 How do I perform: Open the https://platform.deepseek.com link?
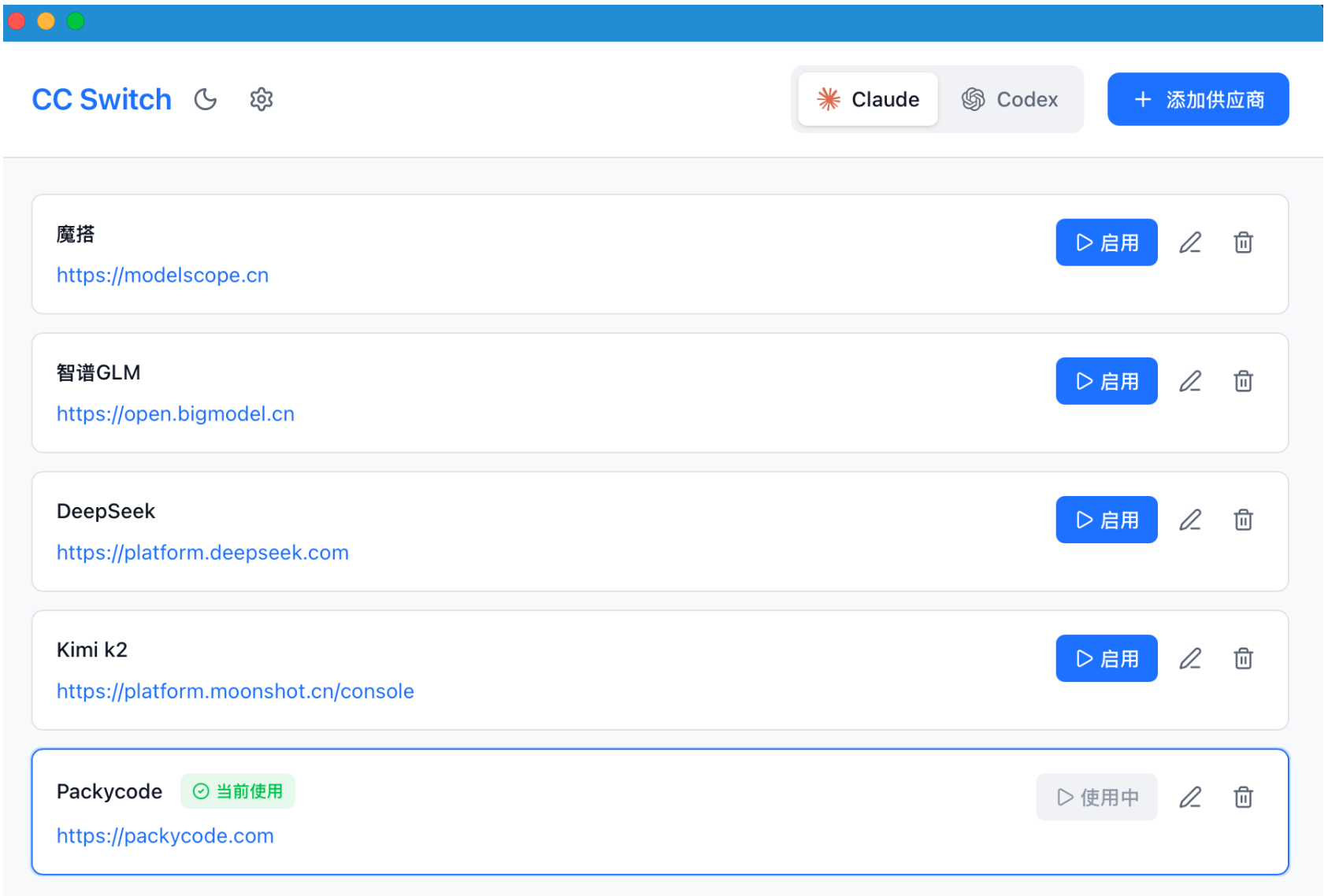[202, 552]
